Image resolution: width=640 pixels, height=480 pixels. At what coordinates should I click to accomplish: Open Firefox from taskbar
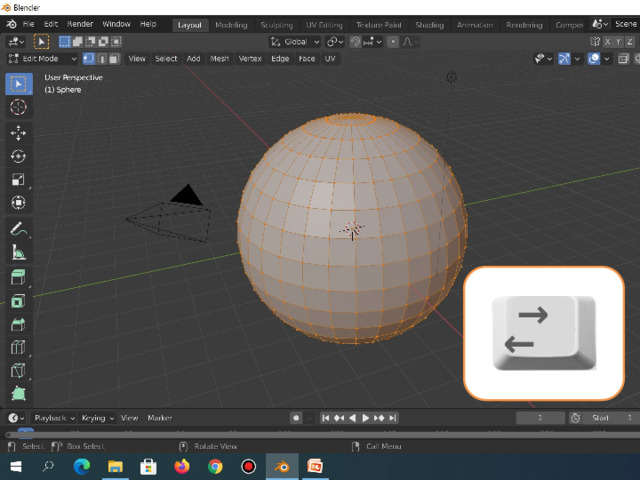[x=182, y=466]
